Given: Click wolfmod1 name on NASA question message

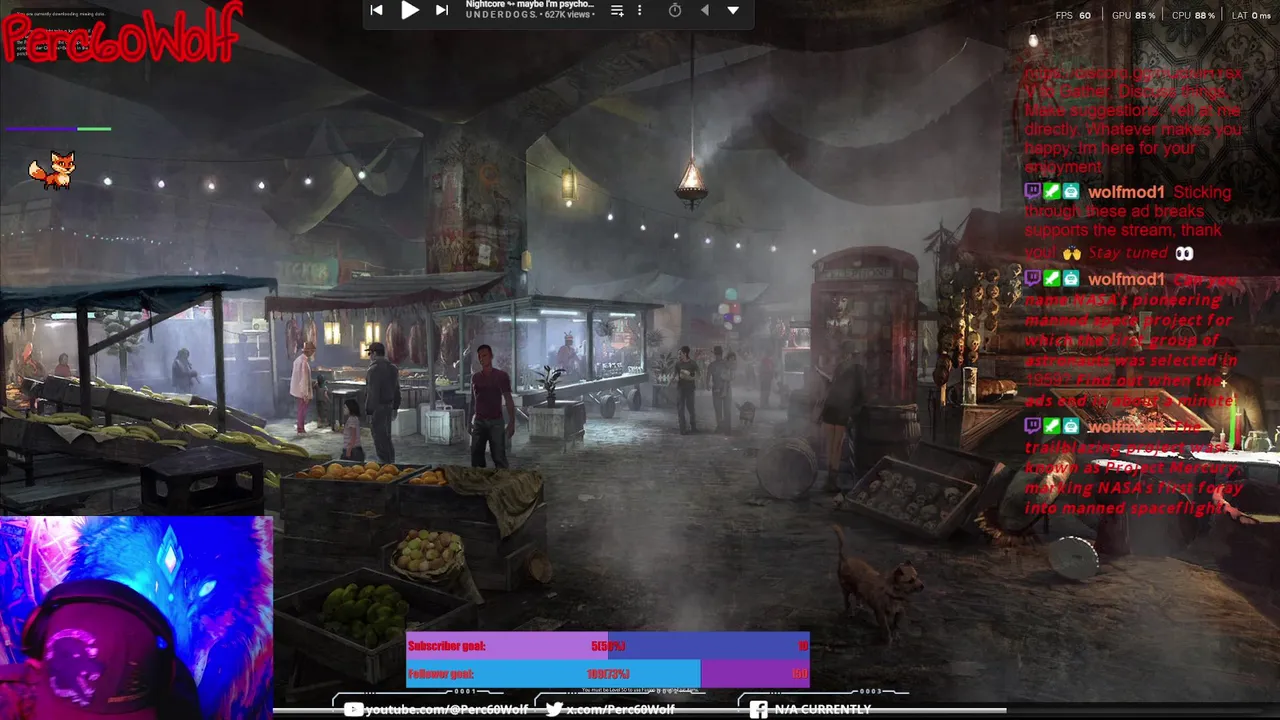Looking at the screenshot, I should point(1126,279).
